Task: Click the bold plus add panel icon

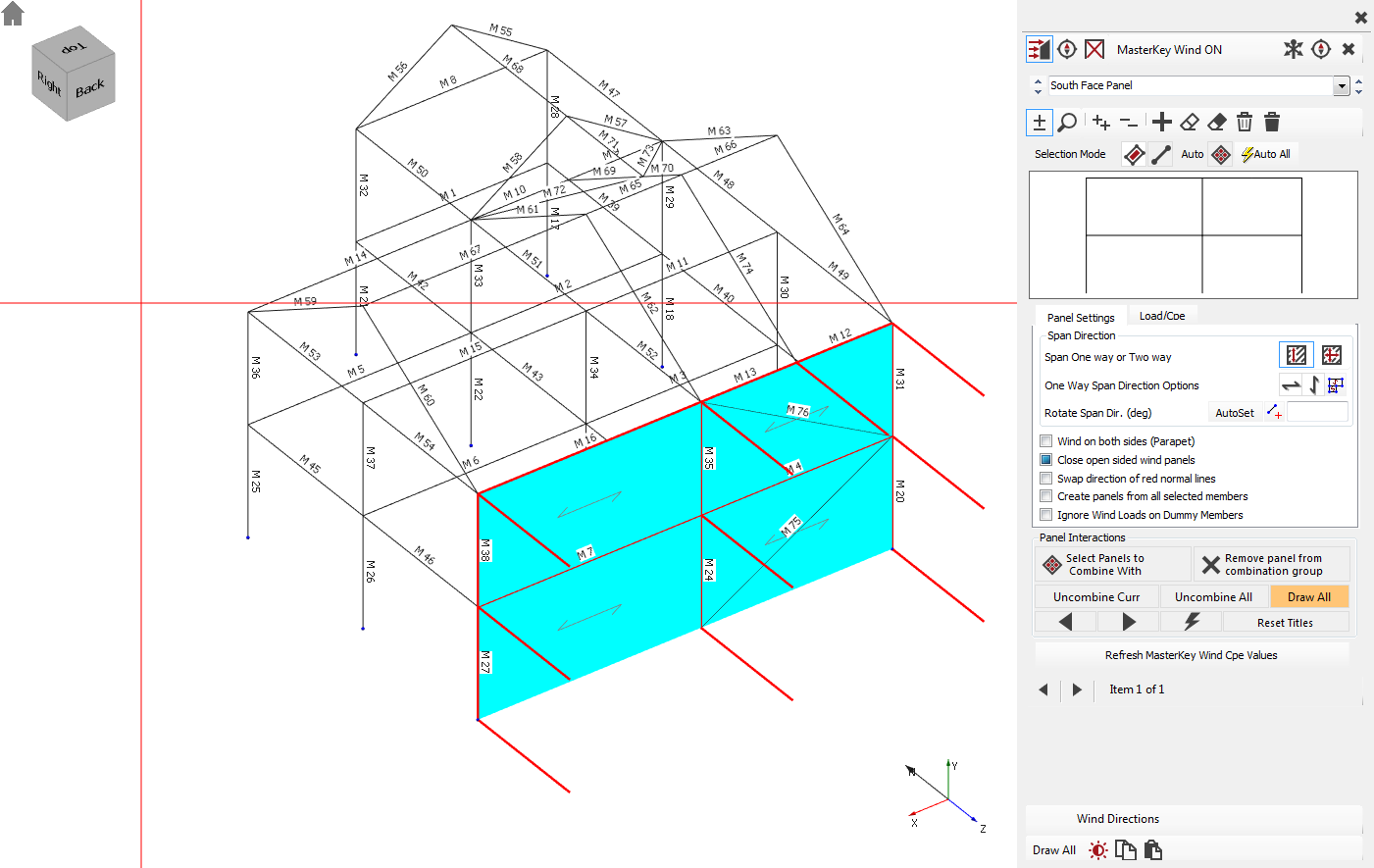Action: point(1162,123)
